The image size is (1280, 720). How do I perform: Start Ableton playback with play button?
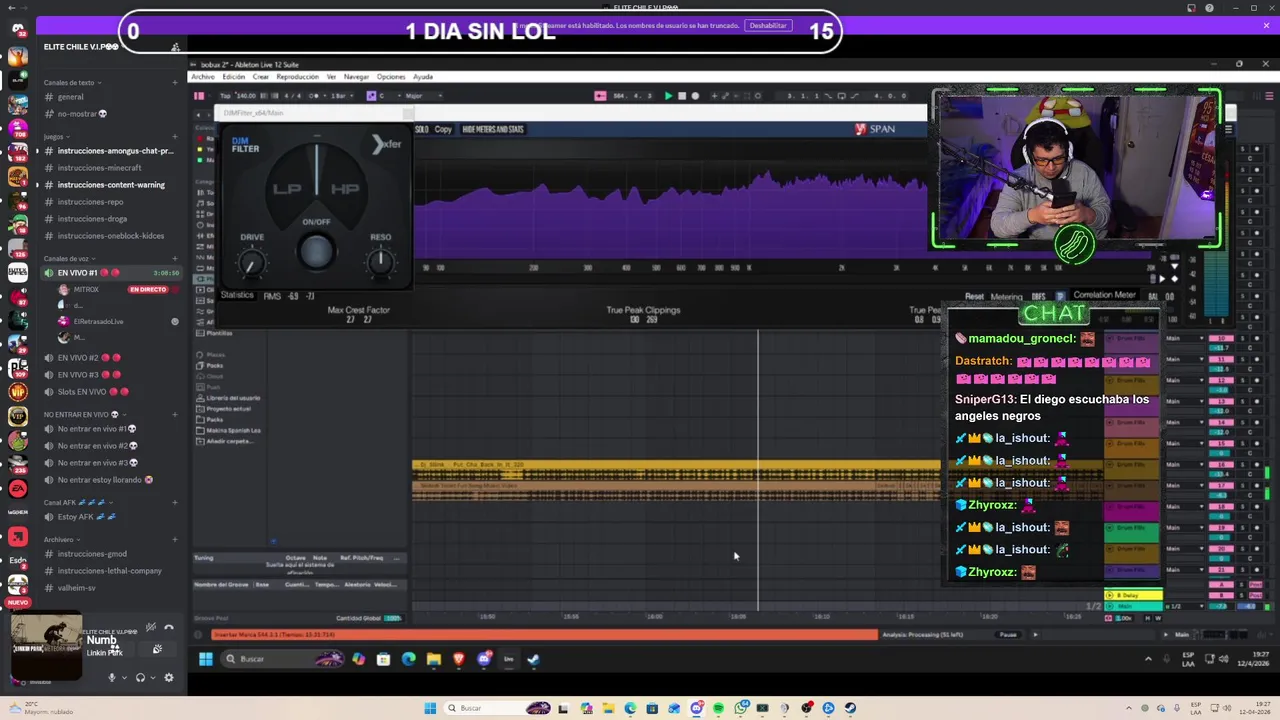(x=668, y=96)
